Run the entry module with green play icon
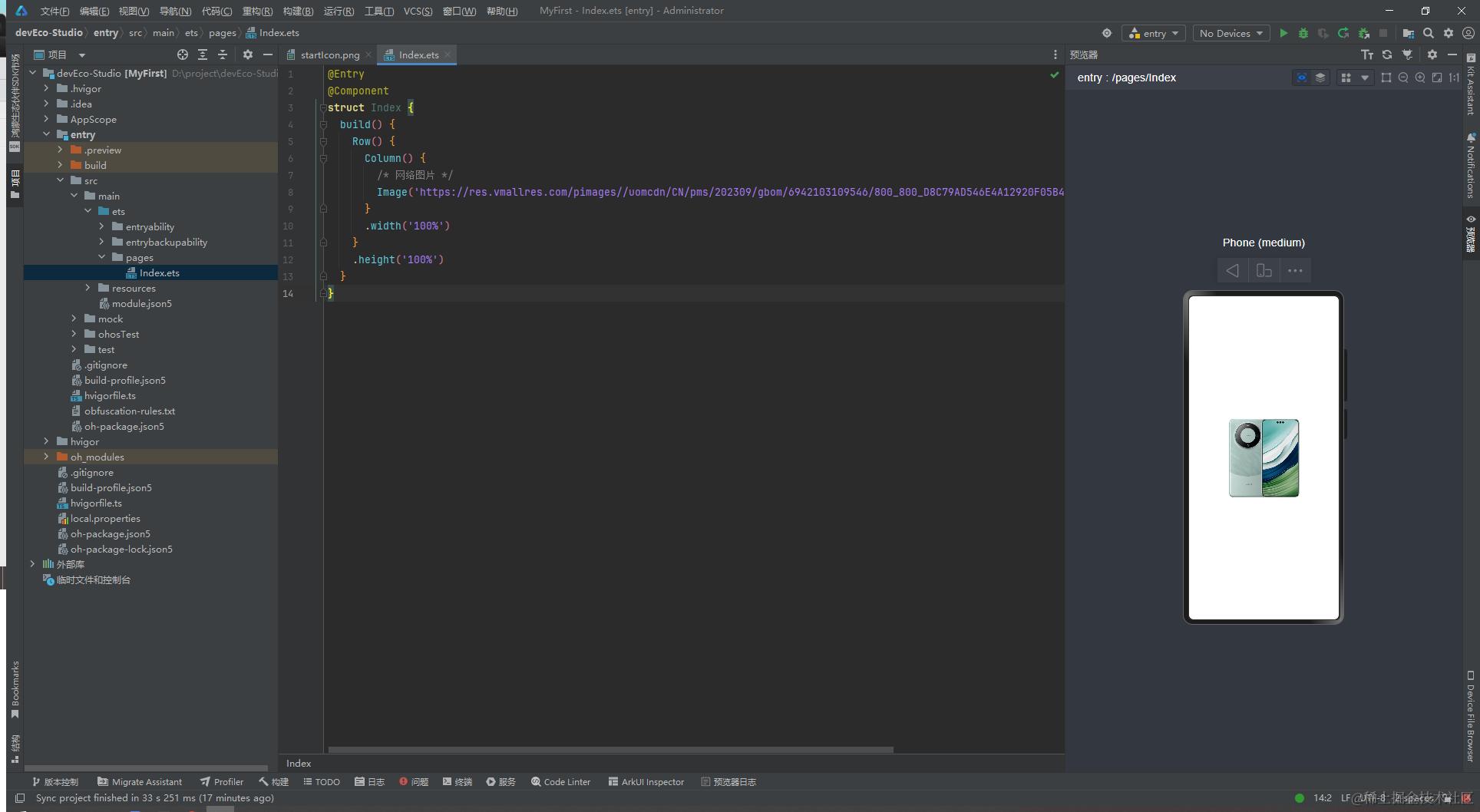Screen dimensions: 1480x812 pyautogui.click(x=1283, y=33)
